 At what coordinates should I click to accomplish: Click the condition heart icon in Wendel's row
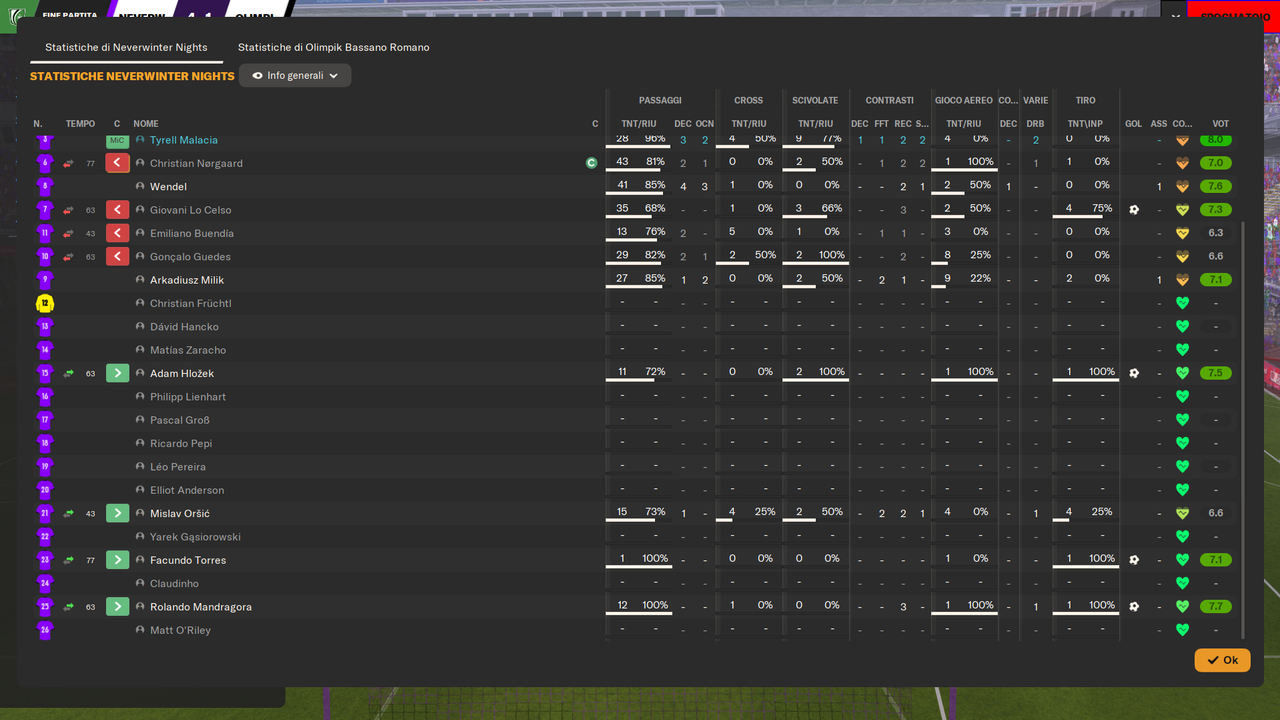pos(1182,187)
